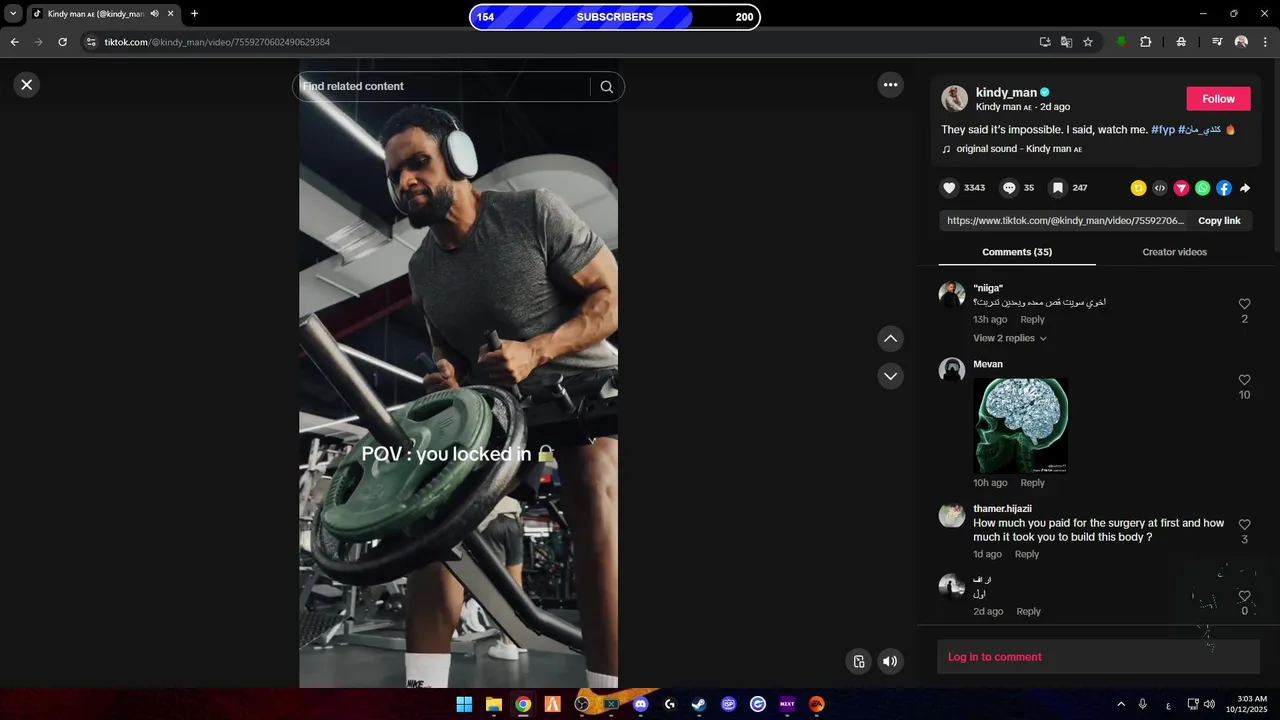This screenshot has height=720, width=1280.
Task: Click the video shareable URL field
Action: coord(1065,221)
